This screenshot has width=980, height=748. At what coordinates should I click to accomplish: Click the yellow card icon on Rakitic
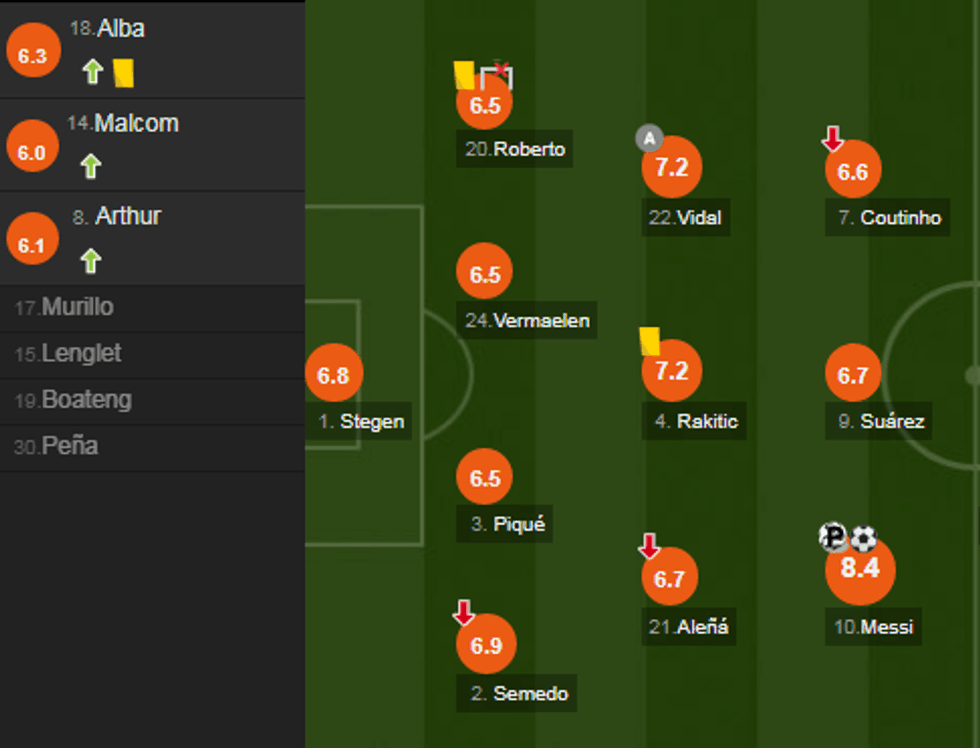coord(650,341)
